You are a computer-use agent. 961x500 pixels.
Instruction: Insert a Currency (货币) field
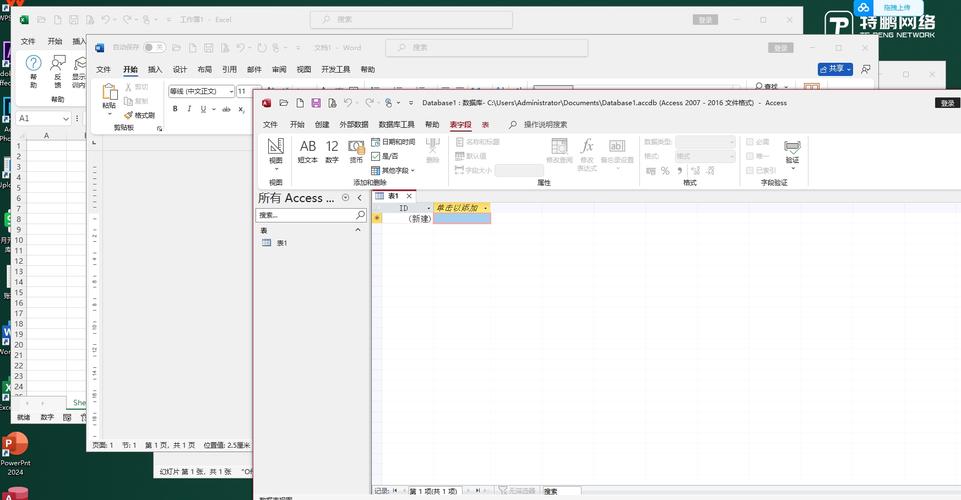(x=356, y=151)
